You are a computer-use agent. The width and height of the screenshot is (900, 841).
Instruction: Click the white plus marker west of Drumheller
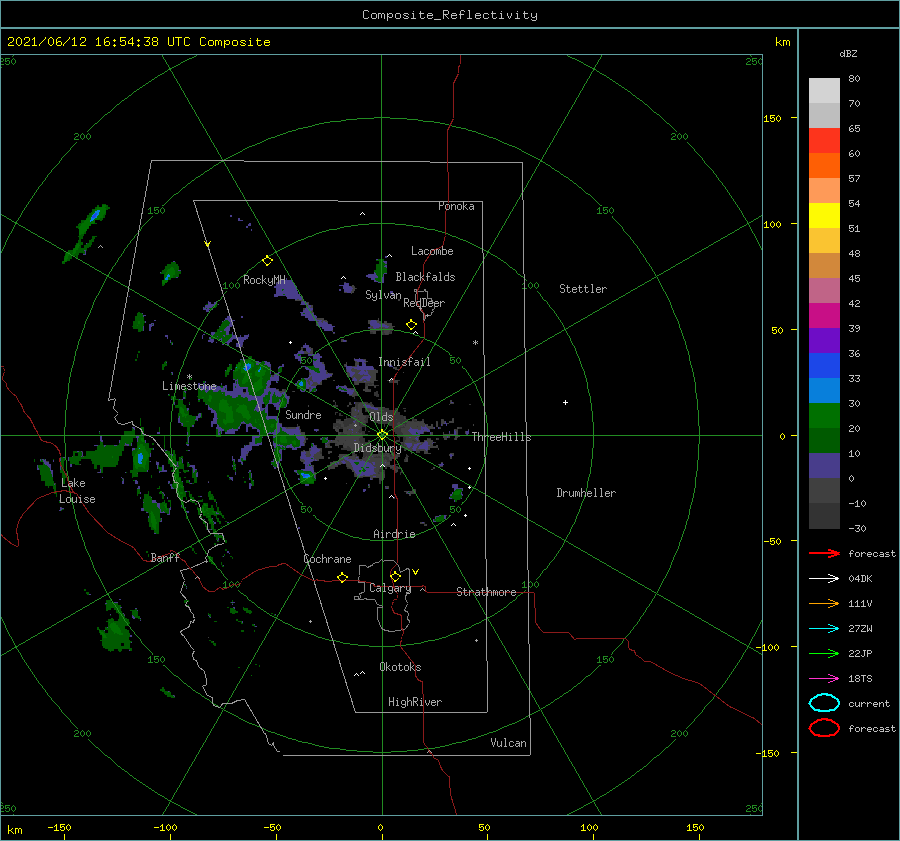[565, 402]
